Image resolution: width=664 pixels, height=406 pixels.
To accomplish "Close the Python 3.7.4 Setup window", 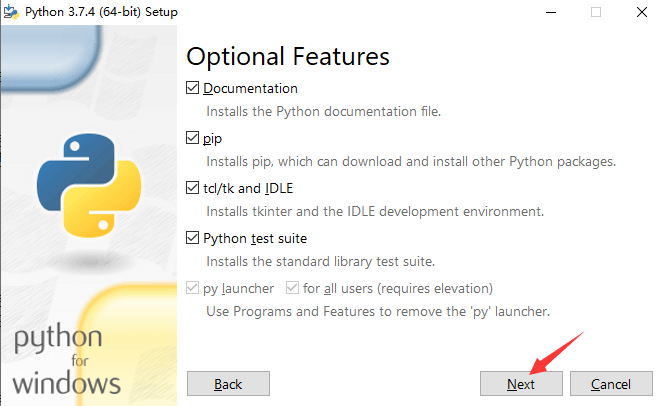I will pos(640,12).
